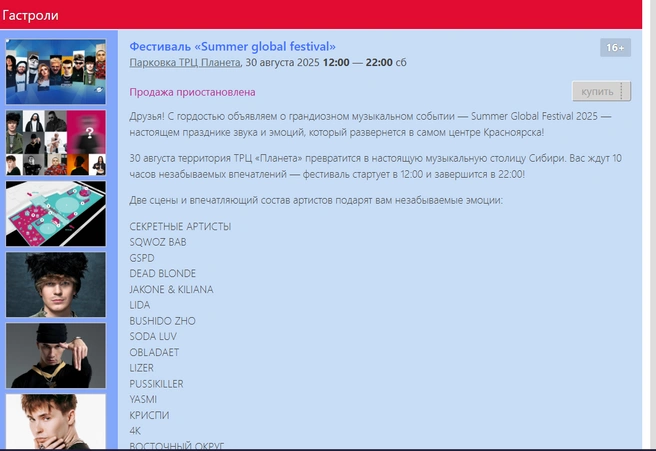
Task: Open thumbnail of artist in fur hat
Action: coord(56,284)
